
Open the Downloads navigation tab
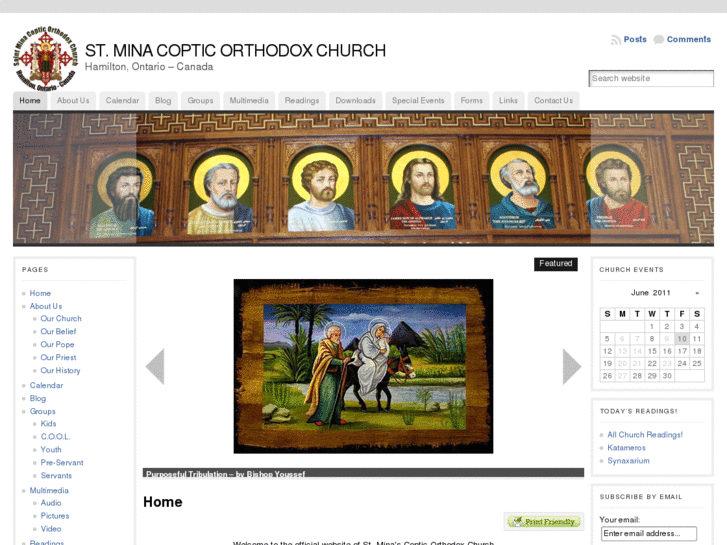click(x=356, y=101)
